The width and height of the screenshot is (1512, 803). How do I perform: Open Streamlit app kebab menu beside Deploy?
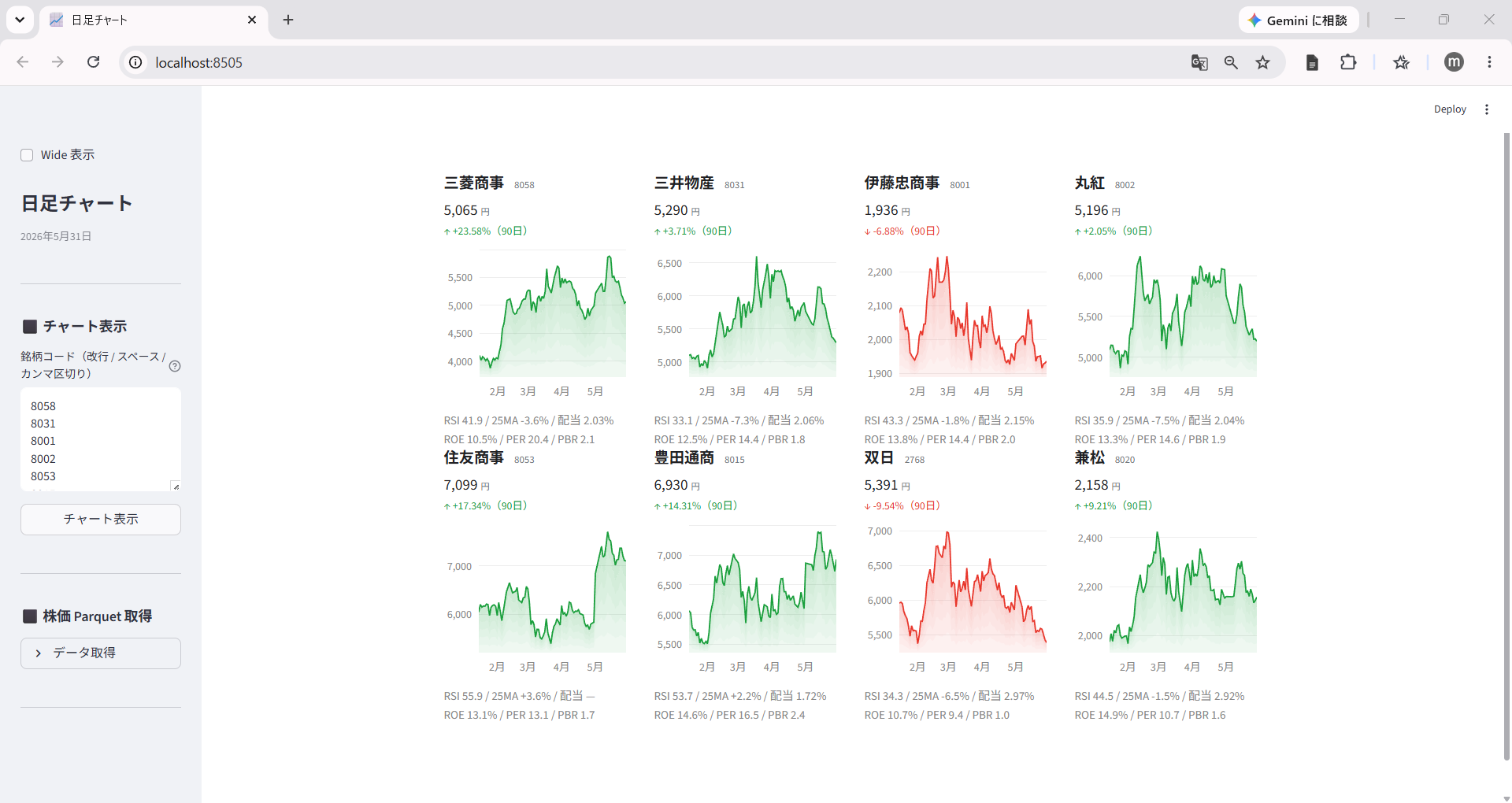point(1487,109)
